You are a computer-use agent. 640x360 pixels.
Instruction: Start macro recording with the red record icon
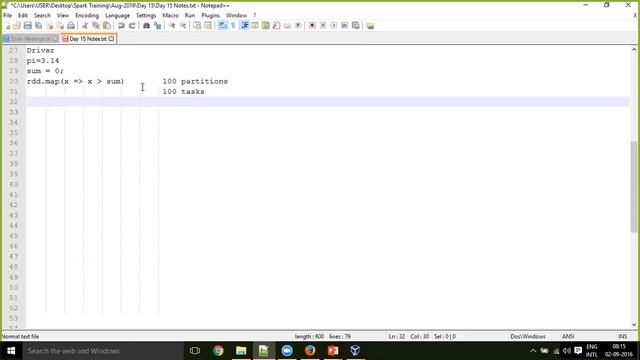312,26
